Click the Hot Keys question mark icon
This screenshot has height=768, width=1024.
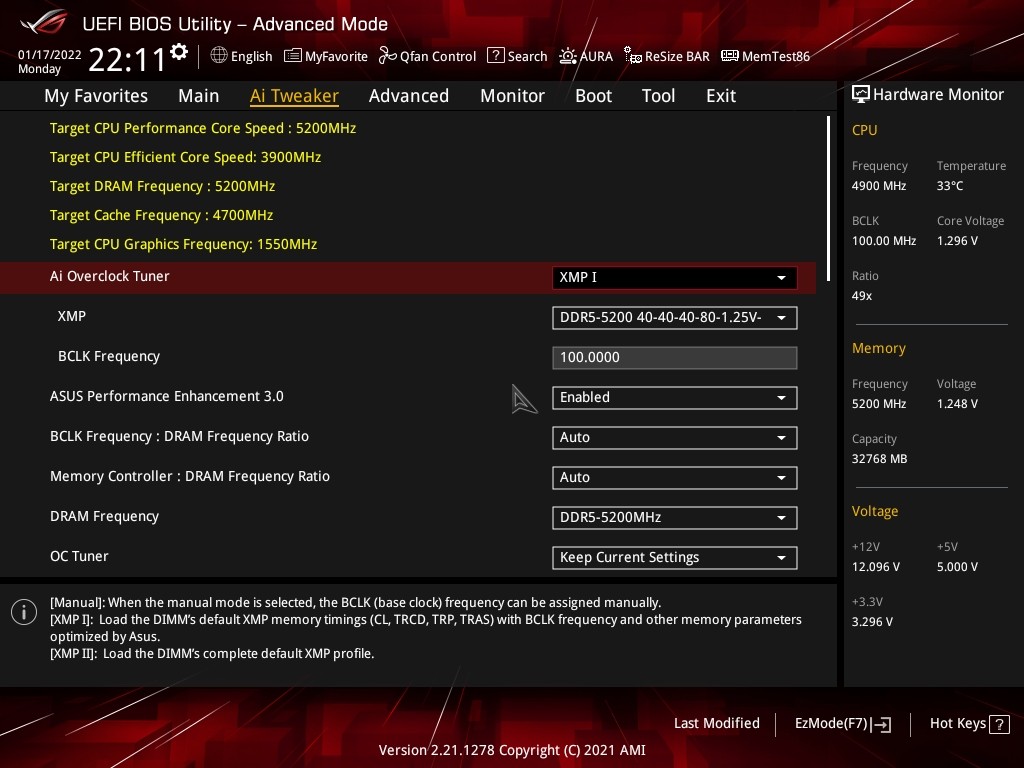click(x=999, y=724)
